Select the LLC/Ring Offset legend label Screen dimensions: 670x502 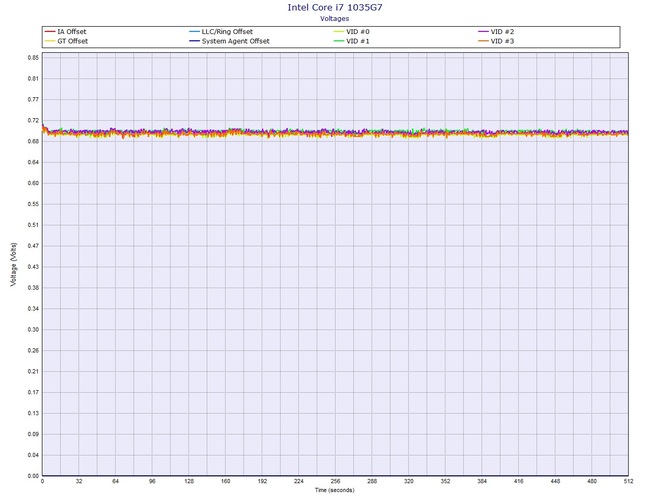point(227,32)
